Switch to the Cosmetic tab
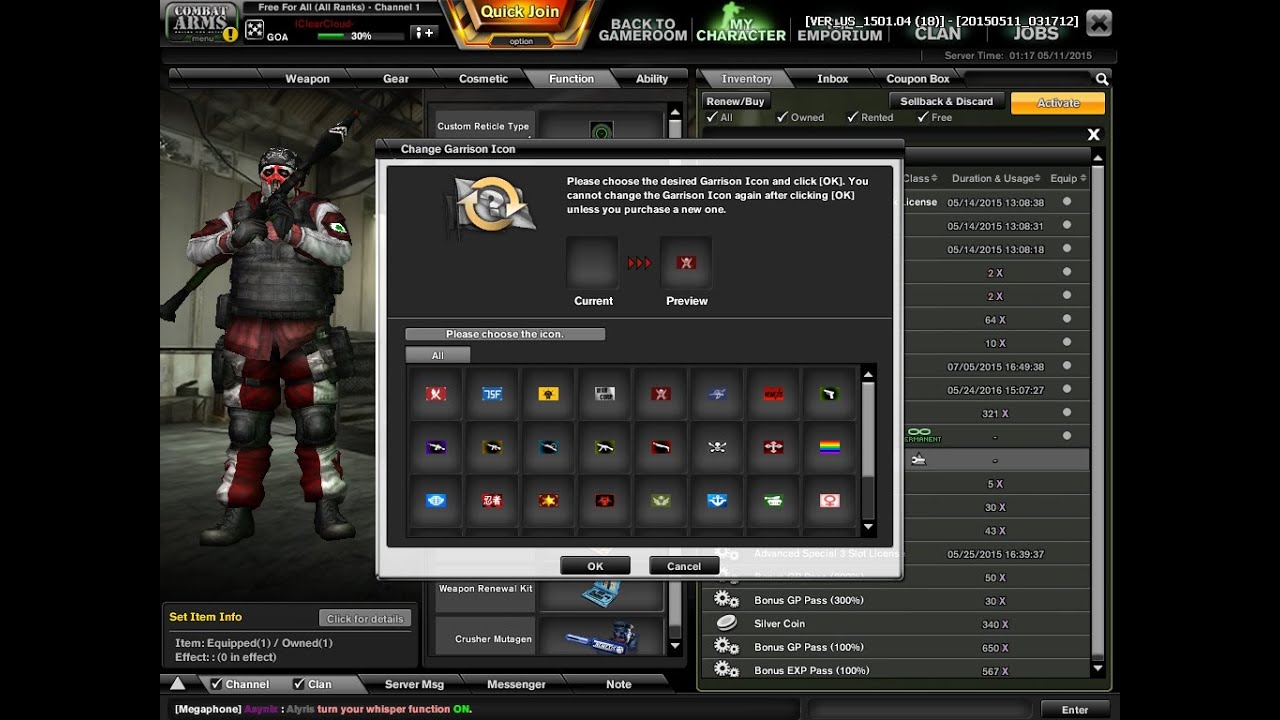1280x720 pixels. (x=483, y=79)
